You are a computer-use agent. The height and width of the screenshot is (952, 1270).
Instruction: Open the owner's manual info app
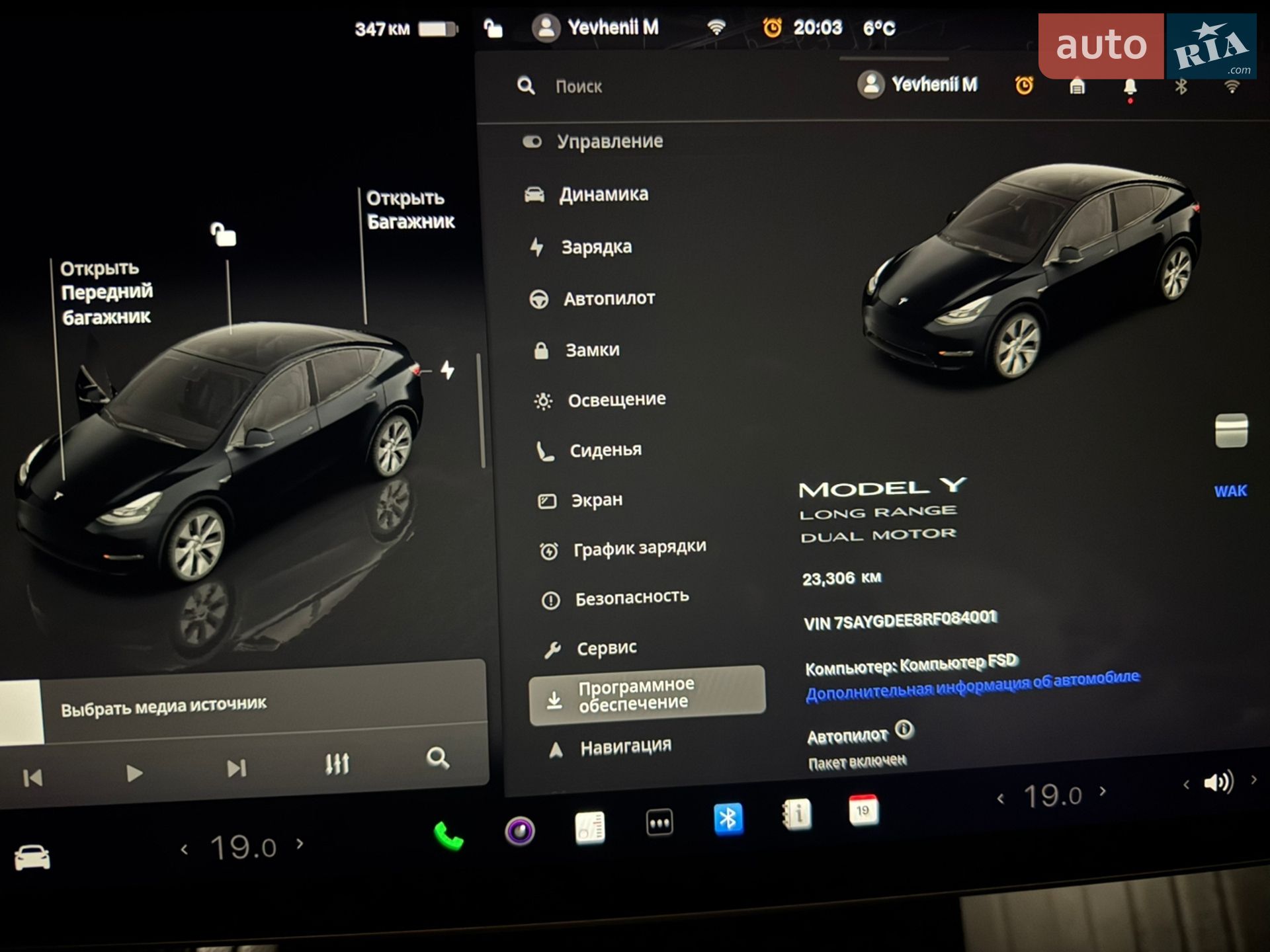[796, 814]
